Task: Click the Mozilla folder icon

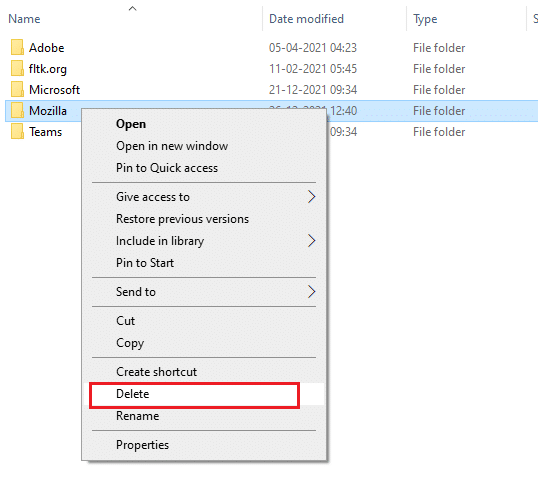Action: coord(17,110)
